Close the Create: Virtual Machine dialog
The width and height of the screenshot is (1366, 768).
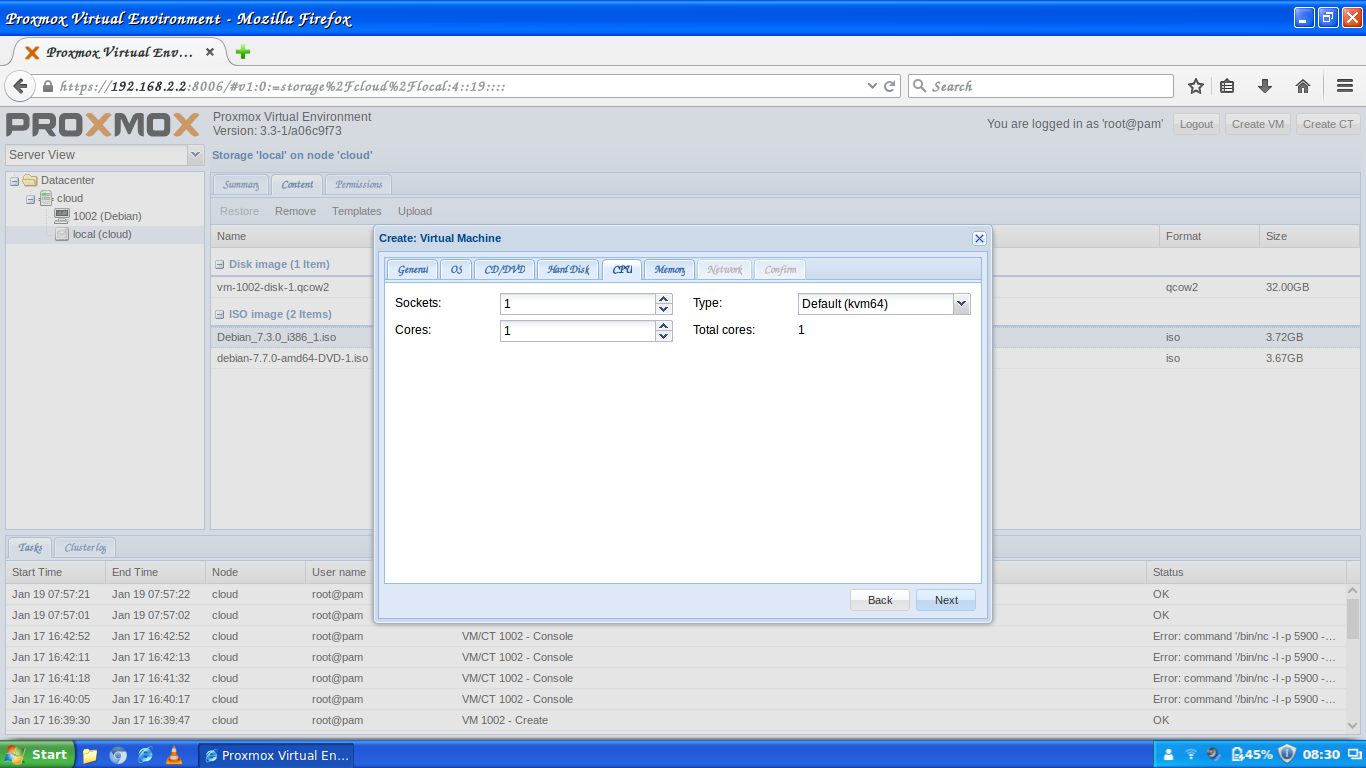[979, 238]
